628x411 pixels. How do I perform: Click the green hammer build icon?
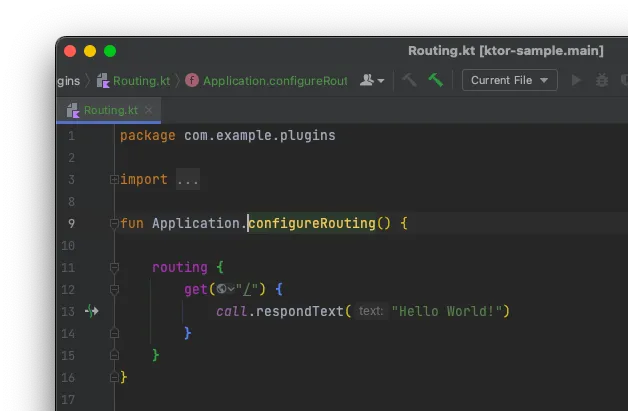435,80
